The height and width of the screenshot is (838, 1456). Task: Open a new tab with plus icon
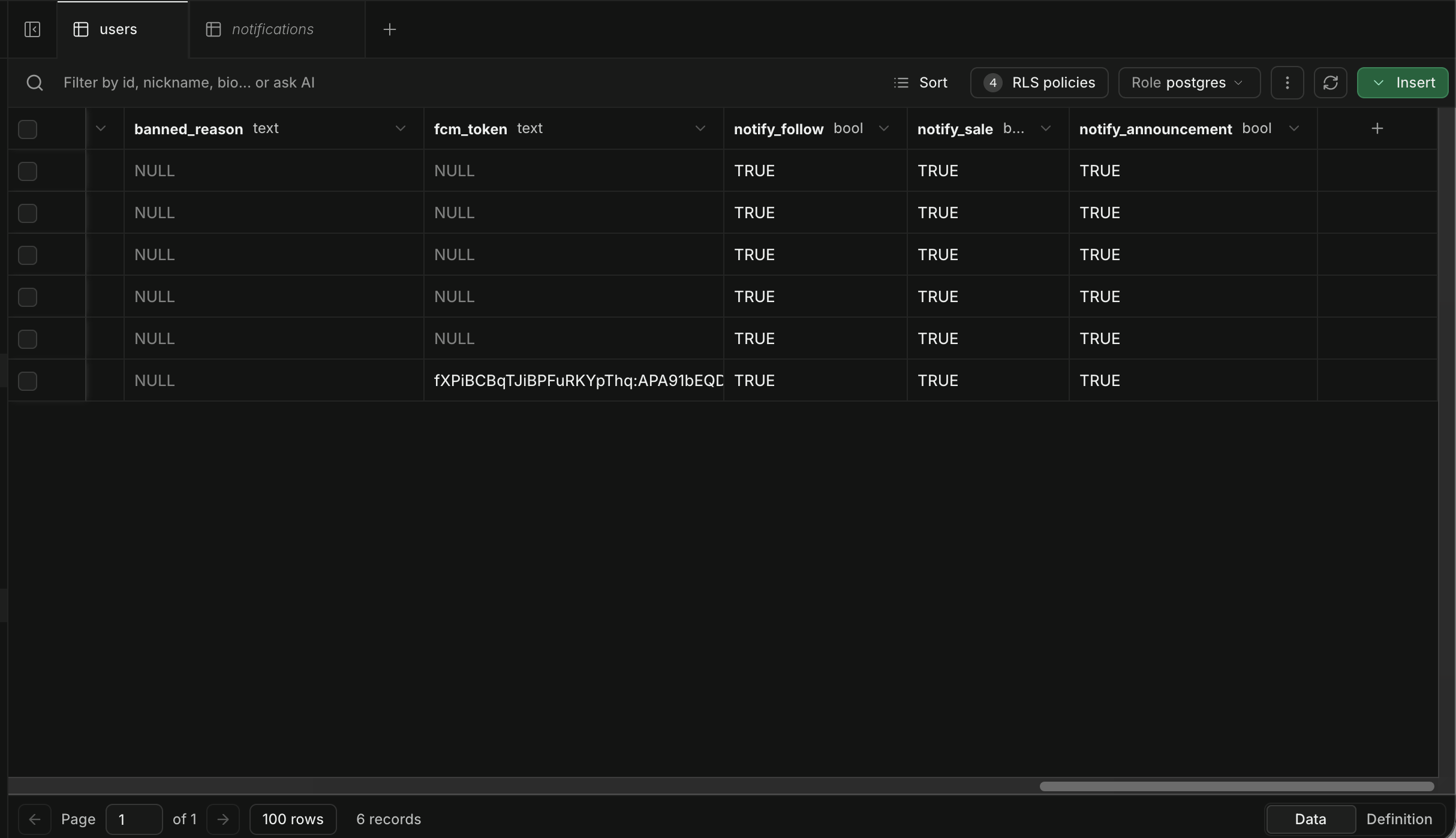390,29
